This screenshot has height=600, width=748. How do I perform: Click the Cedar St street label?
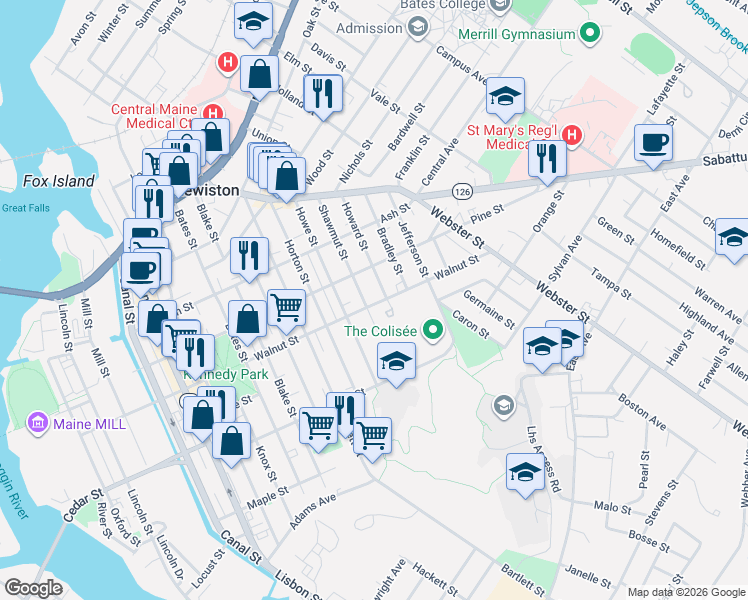click(x=83, y=505)
